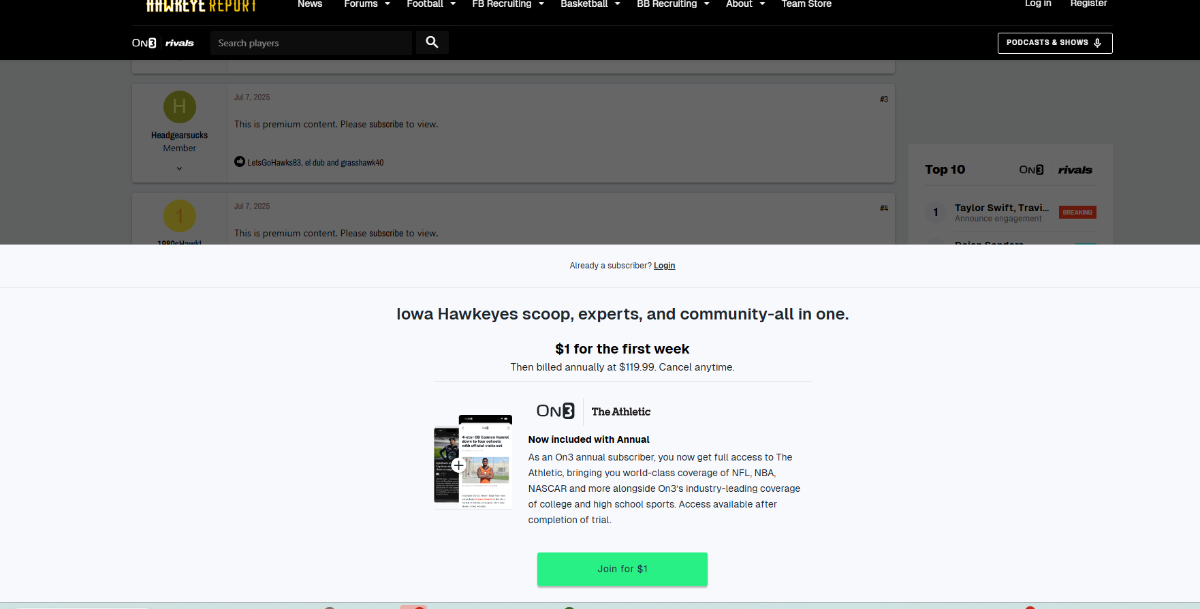
Task: Click Rivals logo in Top 10 widget
Action: 1075,170
